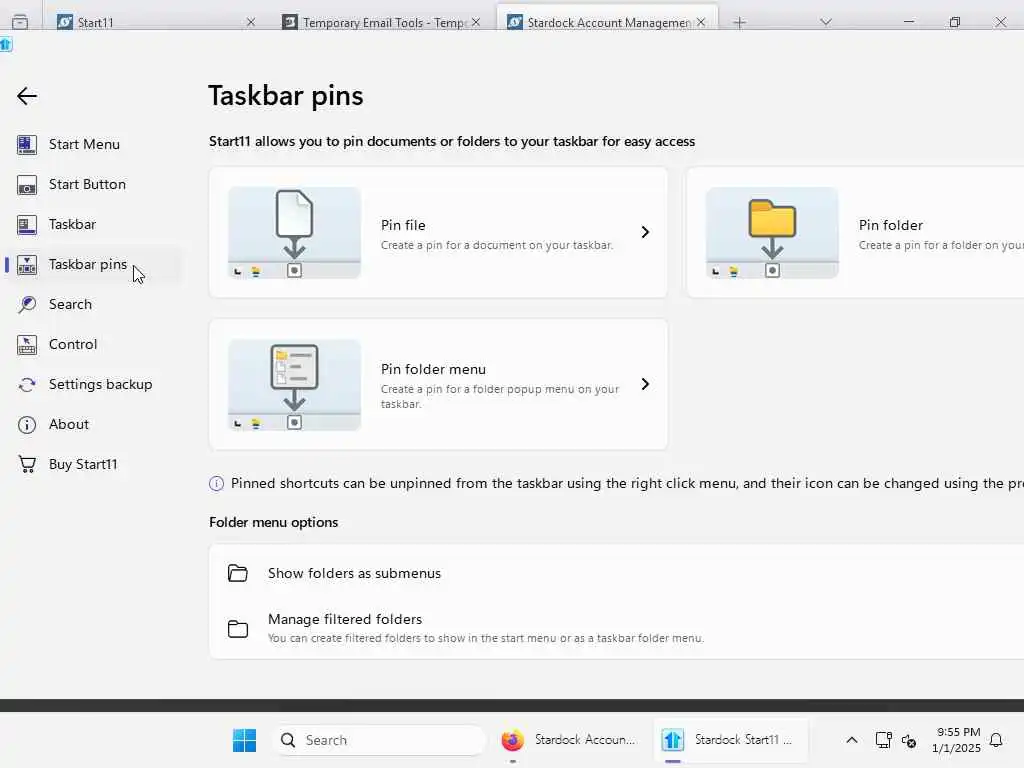Click the Control sidebar icon

coord(27,345)
